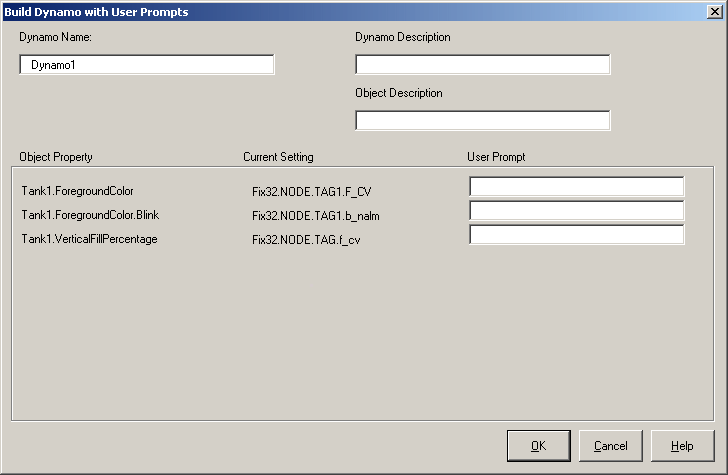Open Help for this dialog
This screenshot has height=475, width=728.
(682, 446)
